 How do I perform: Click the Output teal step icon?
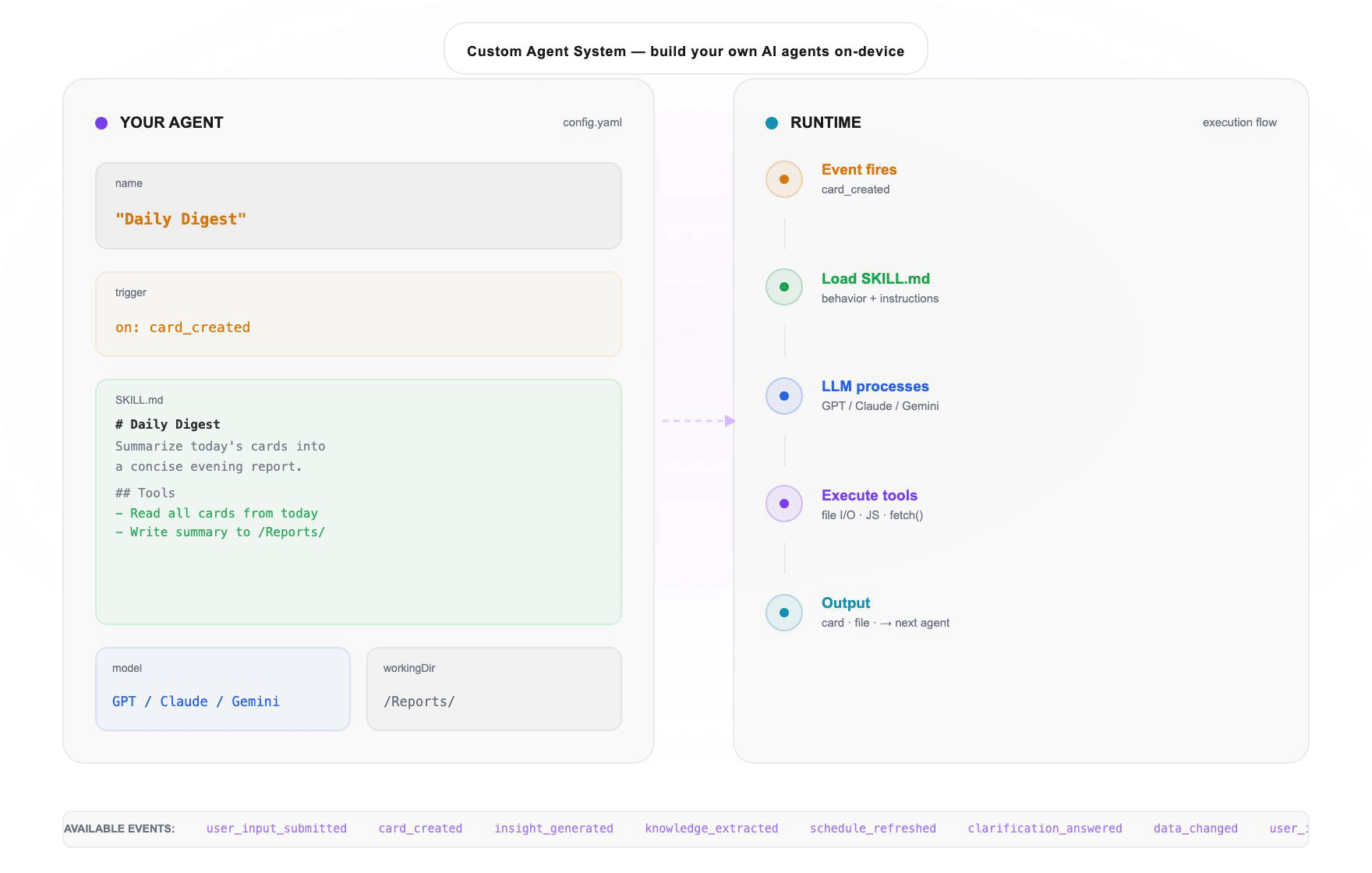(x=784, y=613)
